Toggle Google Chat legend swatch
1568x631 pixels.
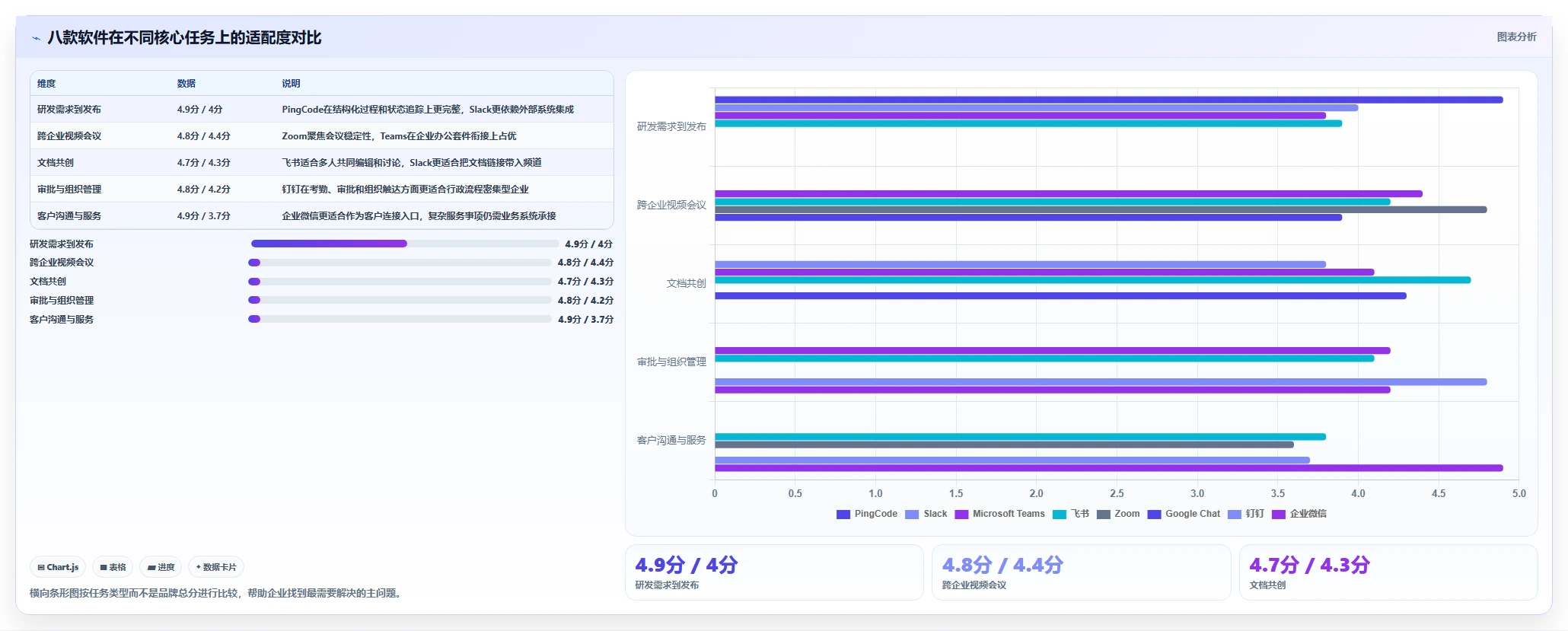pos(1154,515)
